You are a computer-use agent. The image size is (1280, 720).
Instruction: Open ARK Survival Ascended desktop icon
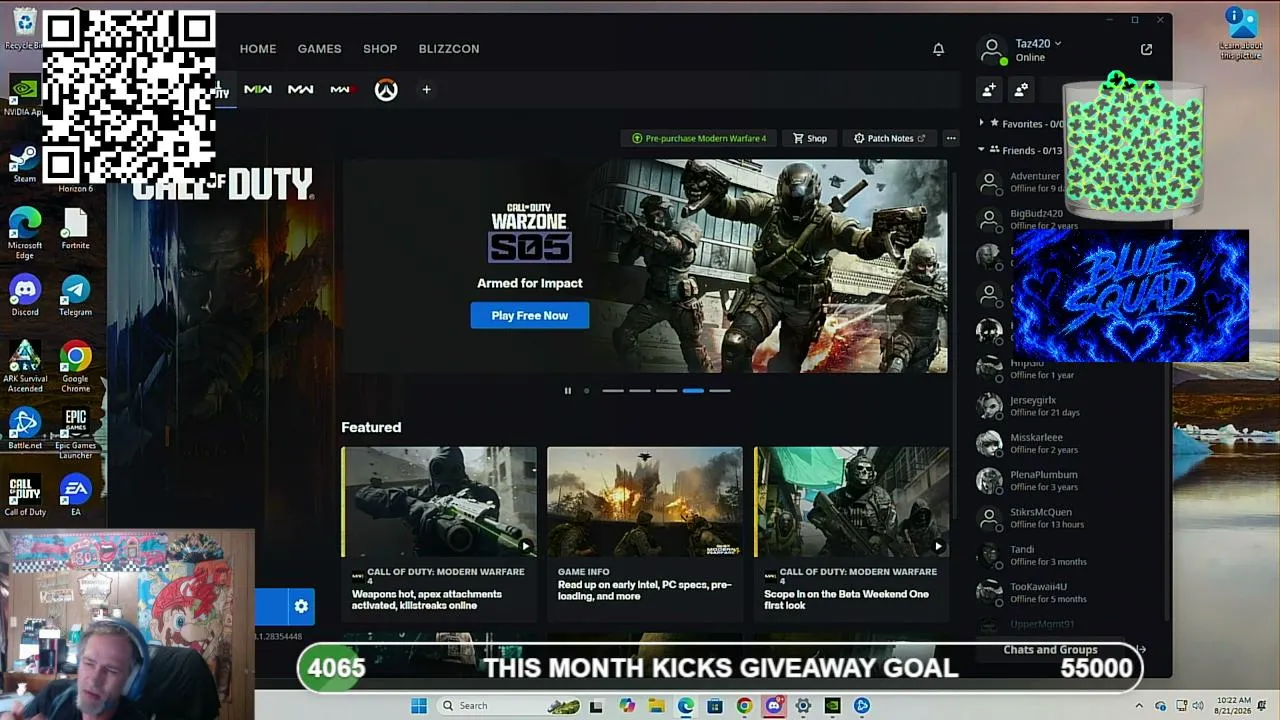[25, 366]
